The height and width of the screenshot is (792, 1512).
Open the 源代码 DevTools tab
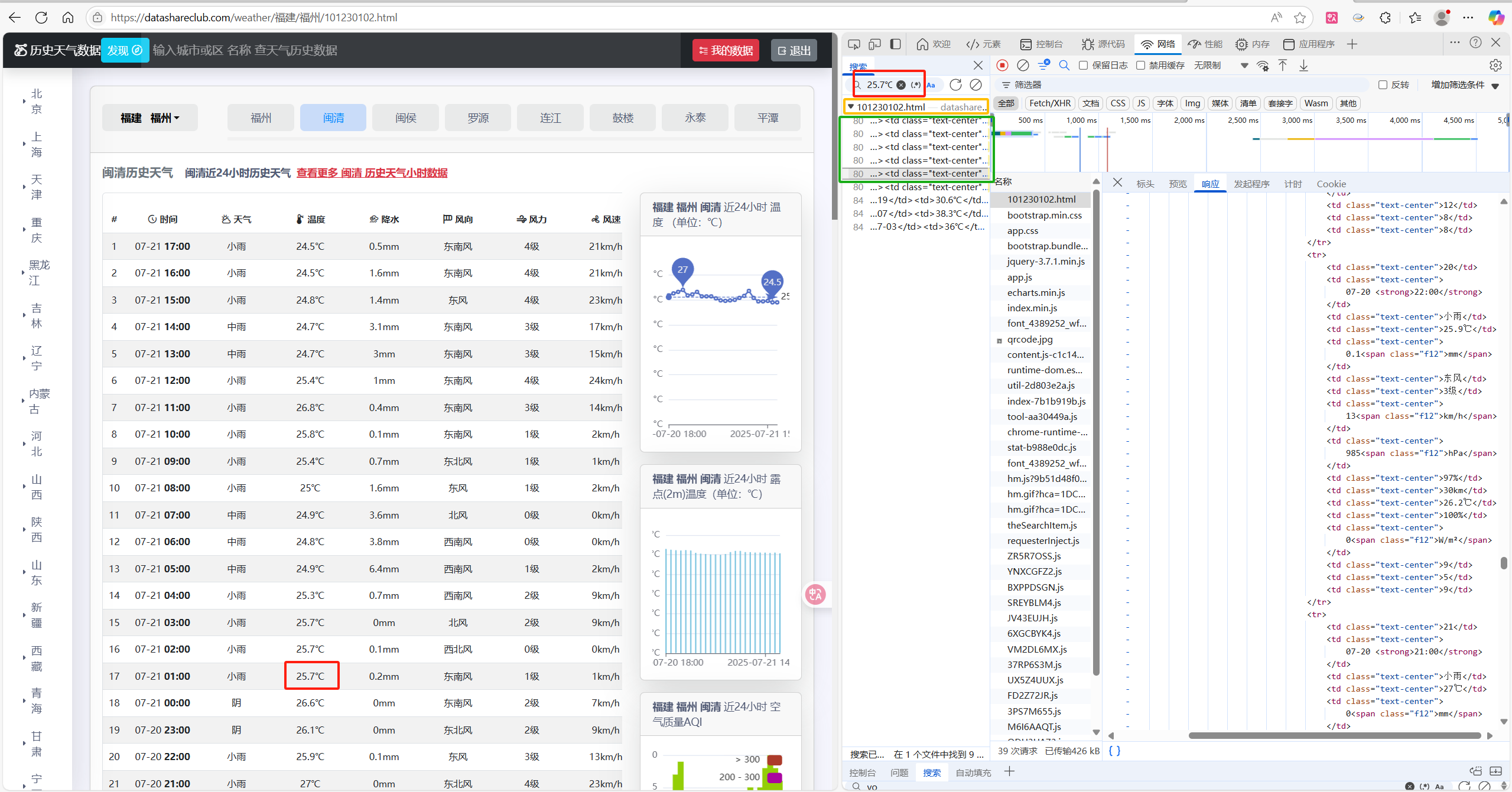tap(1103, 44)
